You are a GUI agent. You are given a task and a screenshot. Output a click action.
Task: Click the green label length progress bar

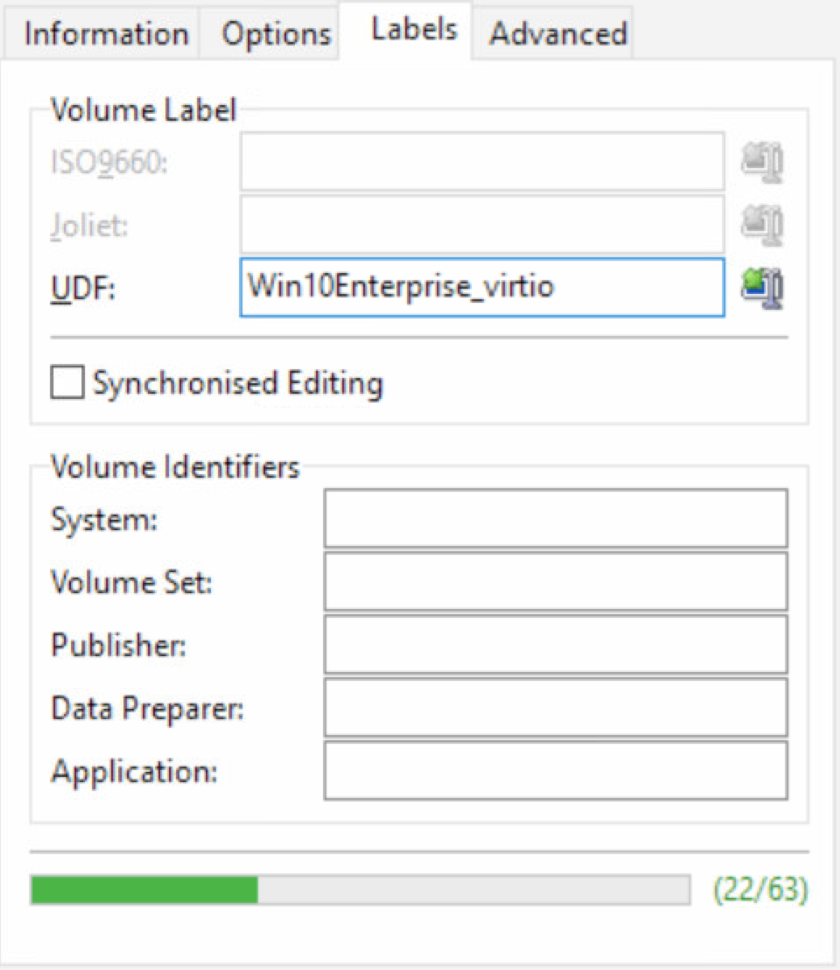(x=360, y=889)
